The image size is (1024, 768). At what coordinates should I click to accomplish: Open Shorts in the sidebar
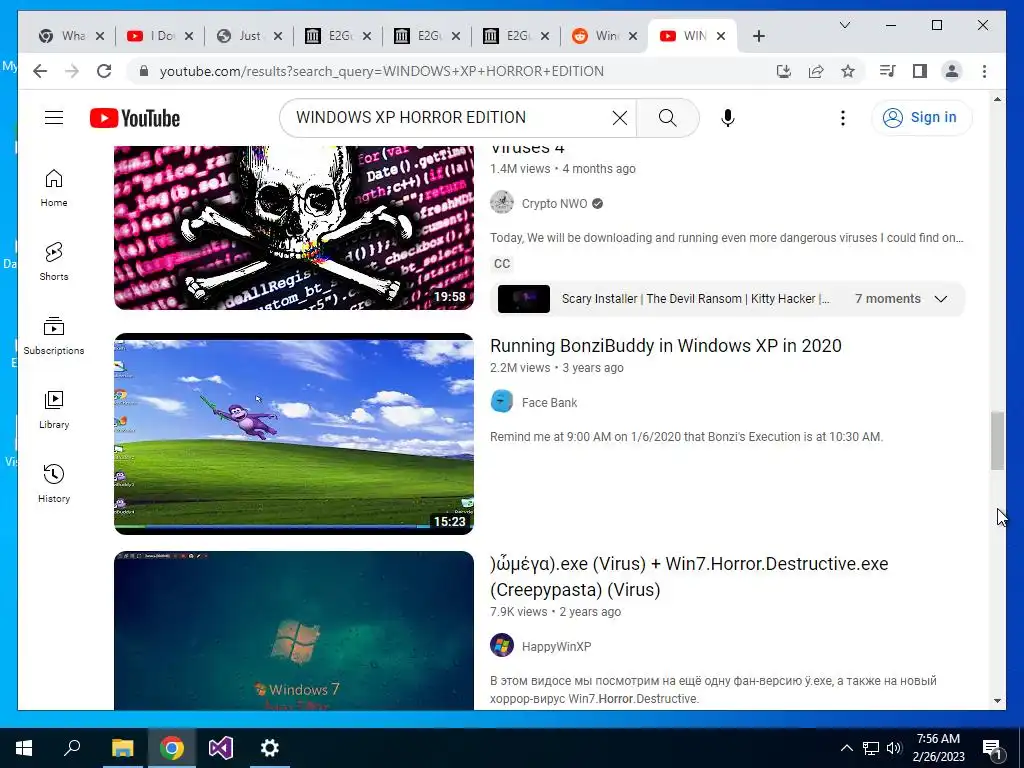(54, 262)
